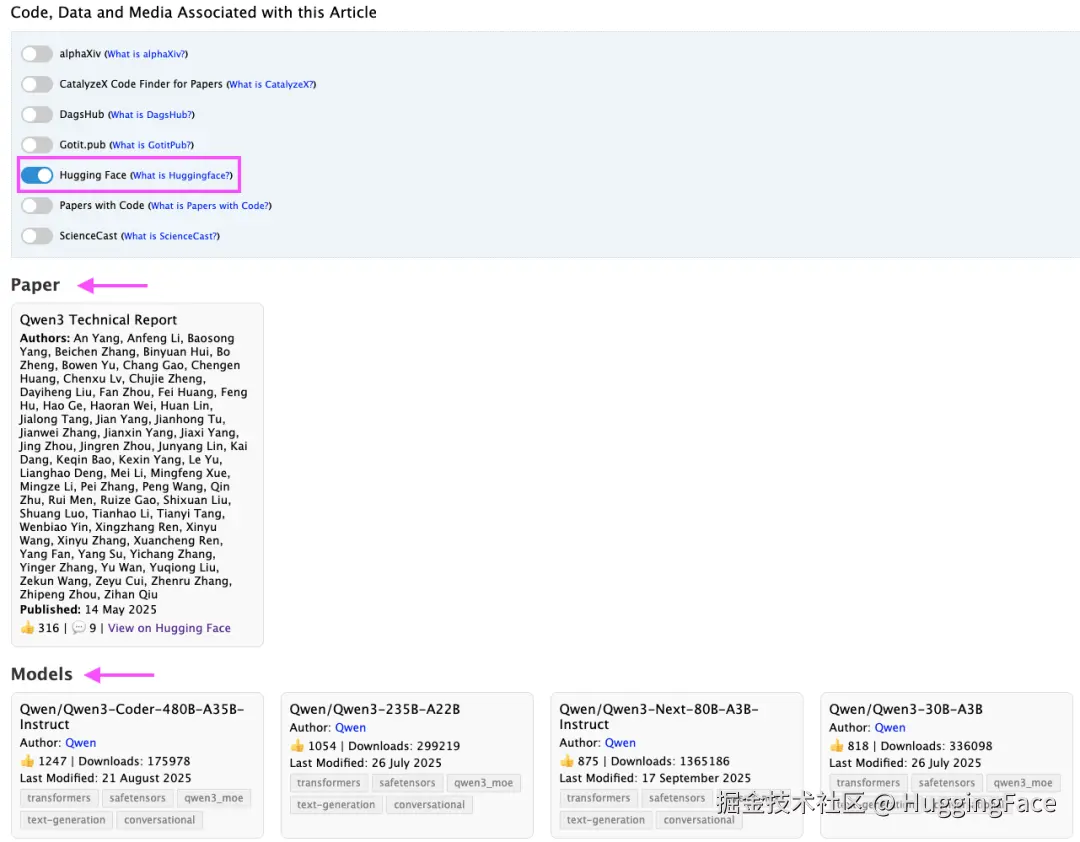The image size is (1080, 842).
Task: Click safetensors tag on Qwen3-Next-80B card
Action: (x=677, y=798)
